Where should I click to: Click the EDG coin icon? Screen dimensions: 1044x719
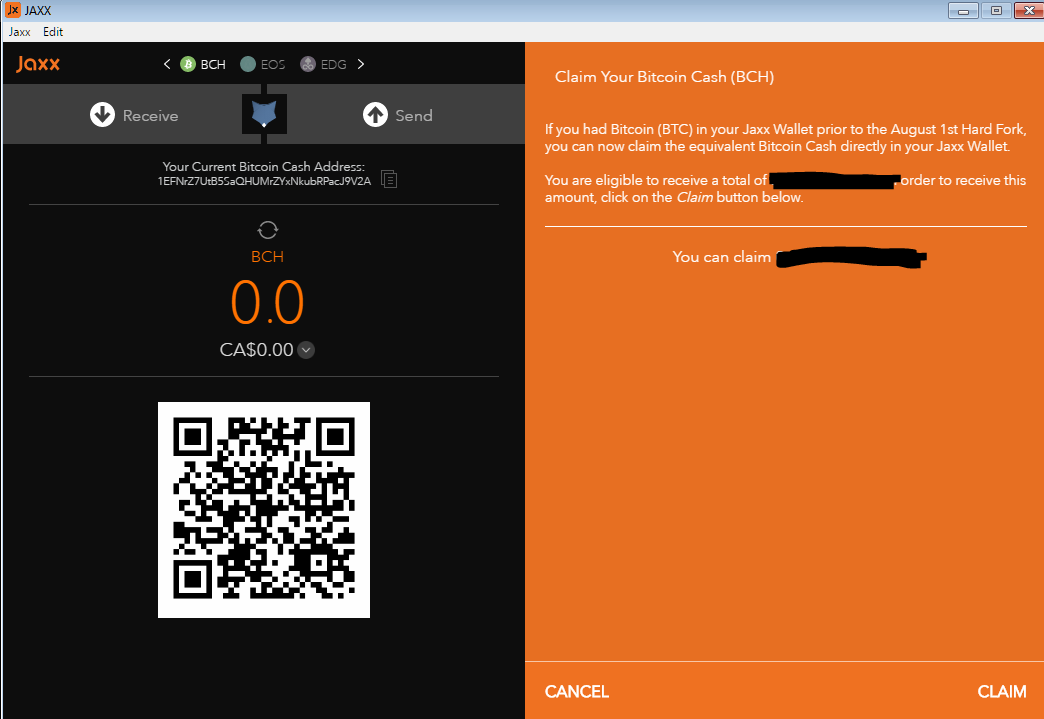point(308,64)
